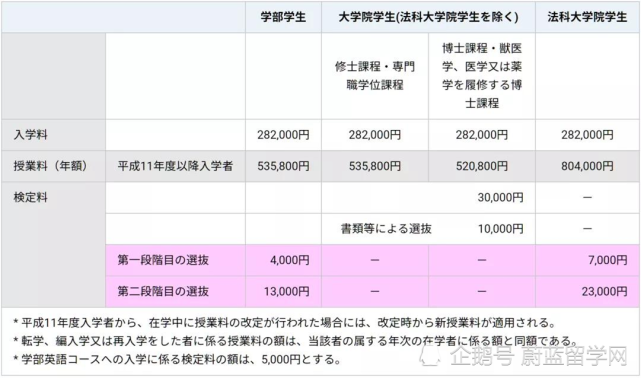Click the 大学院学生(法科大学院学生を除く) header
This screenshot has height=378, width=641.
(x=428, y=17)
